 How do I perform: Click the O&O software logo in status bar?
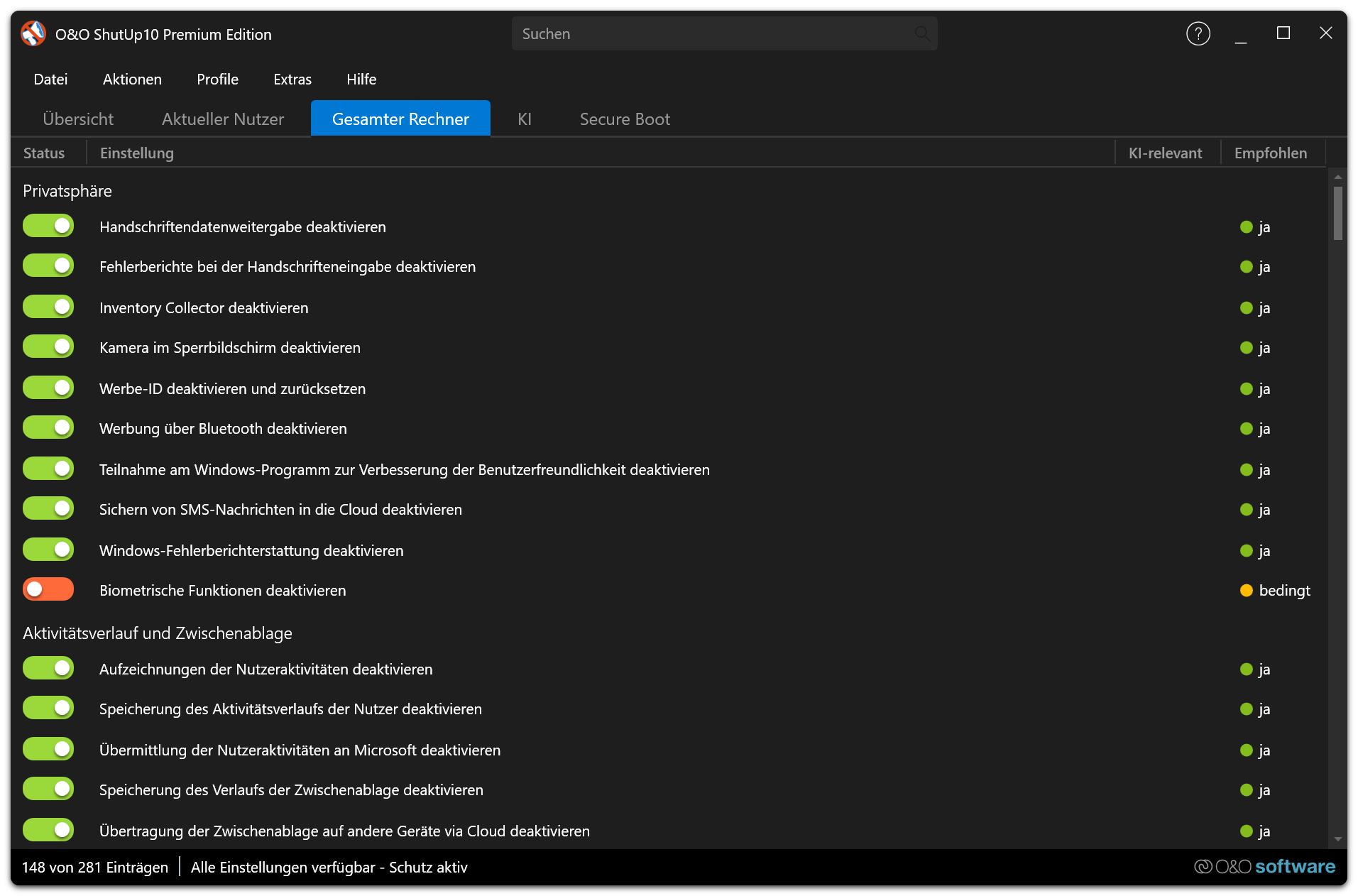click(1264, 866)
